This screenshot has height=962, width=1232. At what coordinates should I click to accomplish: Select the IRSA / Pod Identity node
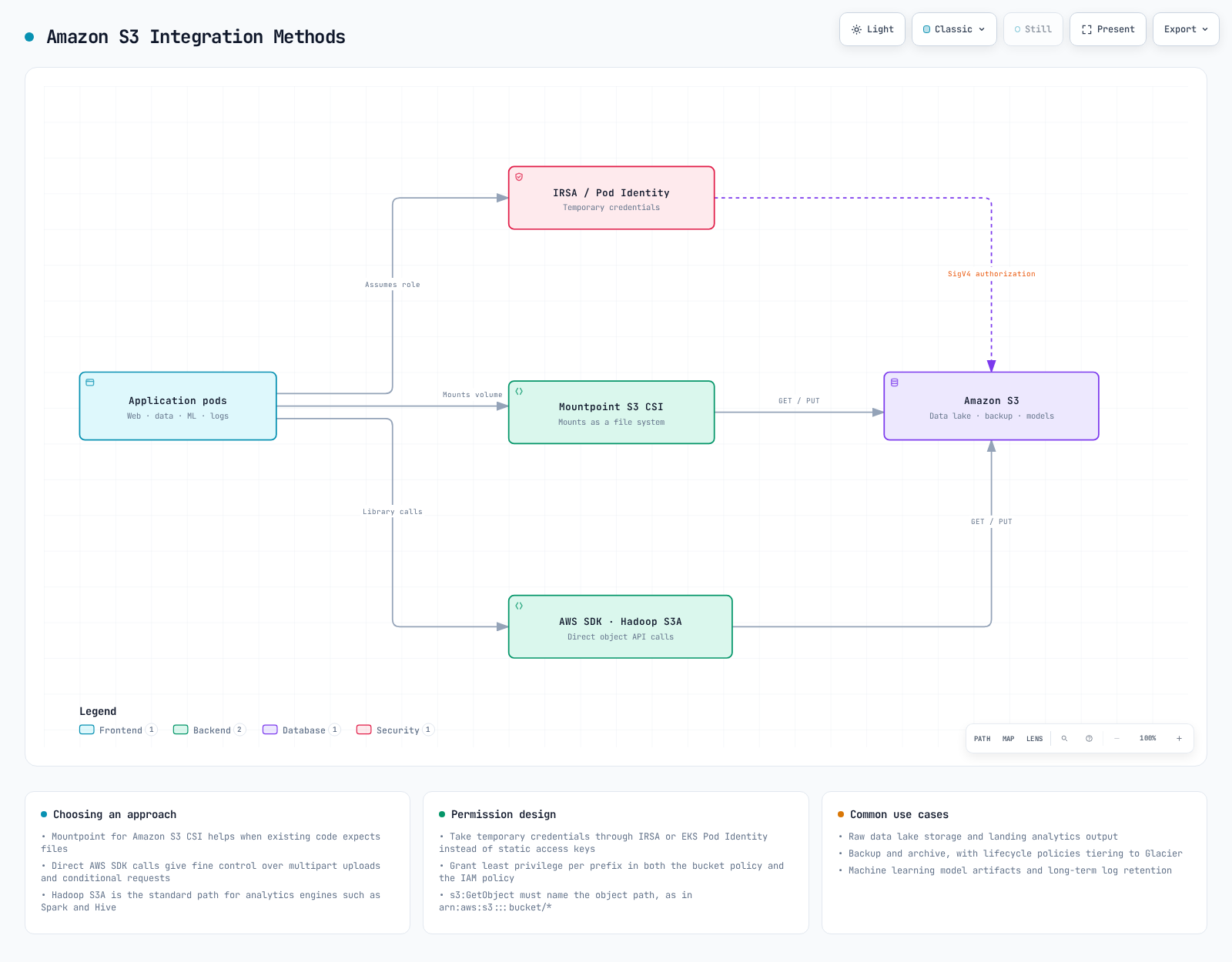pyautogui.click(x=611, y=198)
